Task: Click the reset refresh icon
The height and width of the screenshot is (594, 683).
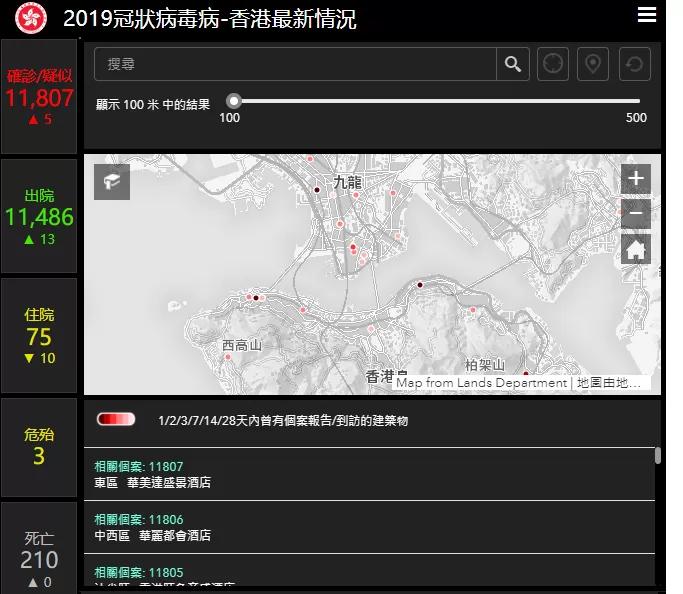Action: [635, 64]
